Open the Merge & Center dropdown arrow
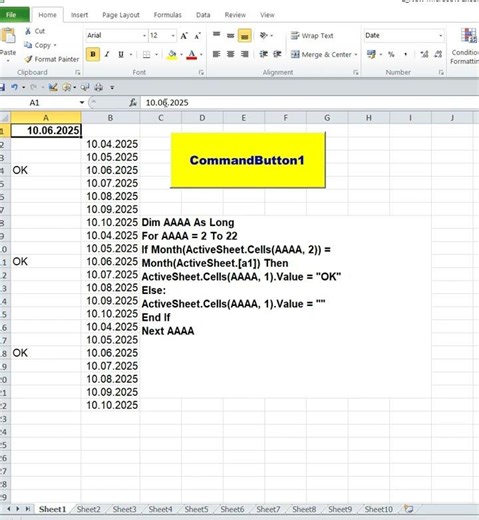Viewport: 479px width, 520px height. tap(356, 54)
